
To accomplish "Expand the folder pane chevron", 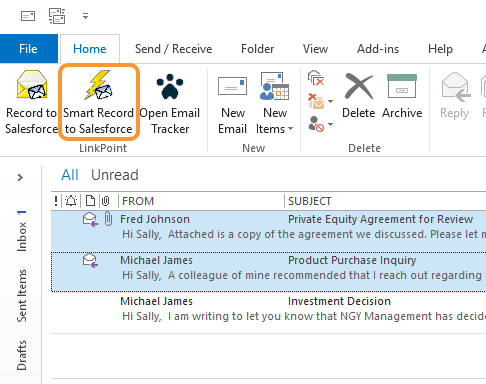I will click(x=20, y=177).
